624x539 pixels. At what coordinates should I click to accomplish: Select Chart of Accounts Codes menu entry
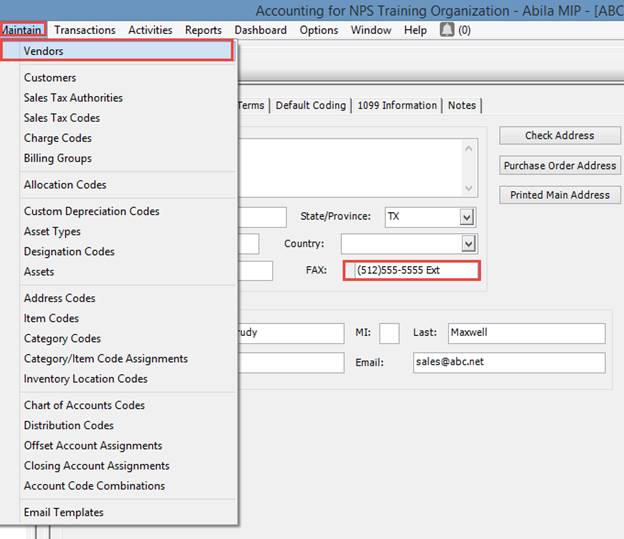[x=84, y=405]
